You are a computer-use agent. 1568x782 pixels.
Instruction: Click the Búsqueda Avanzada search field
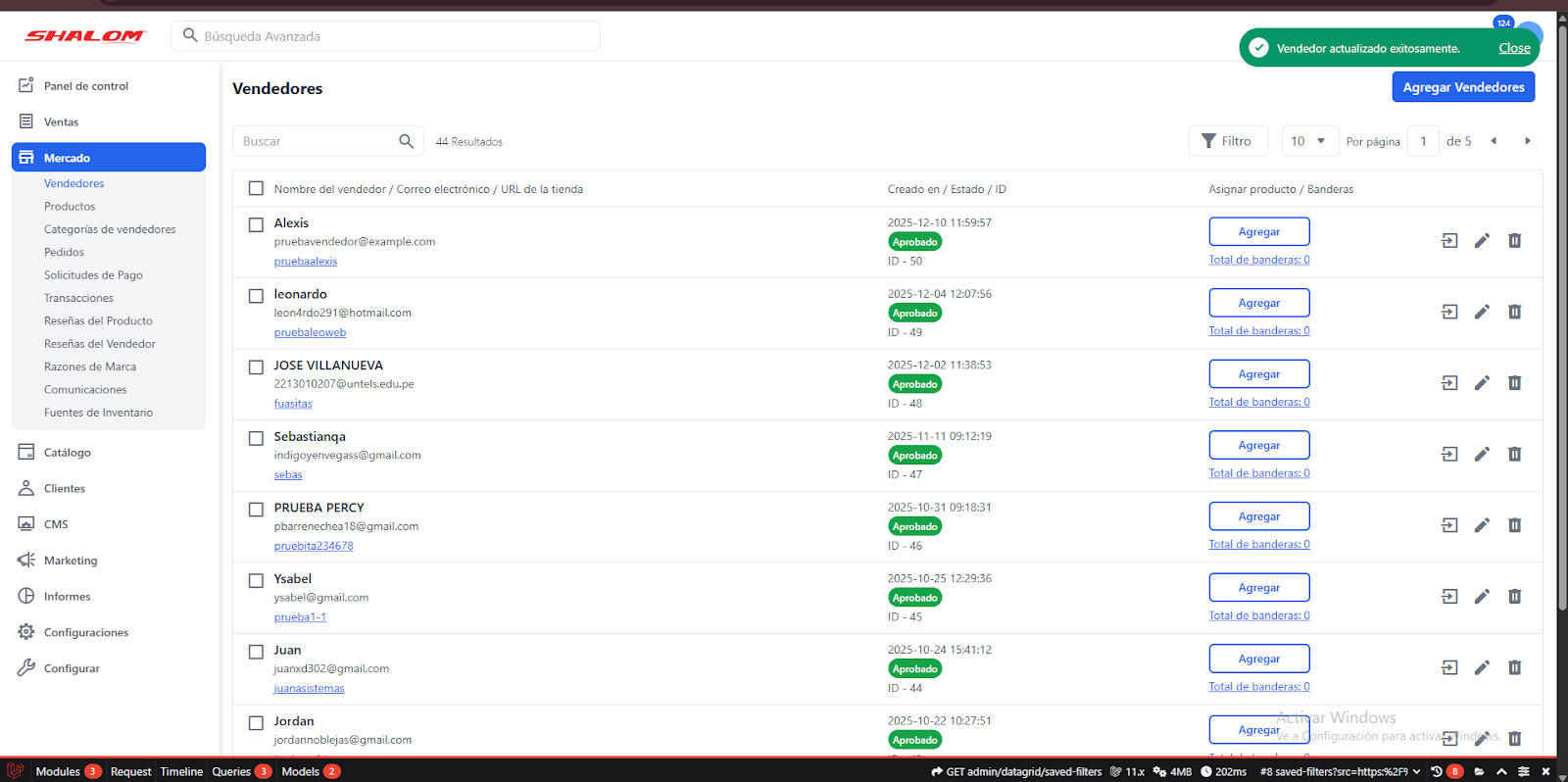point(392,36)
